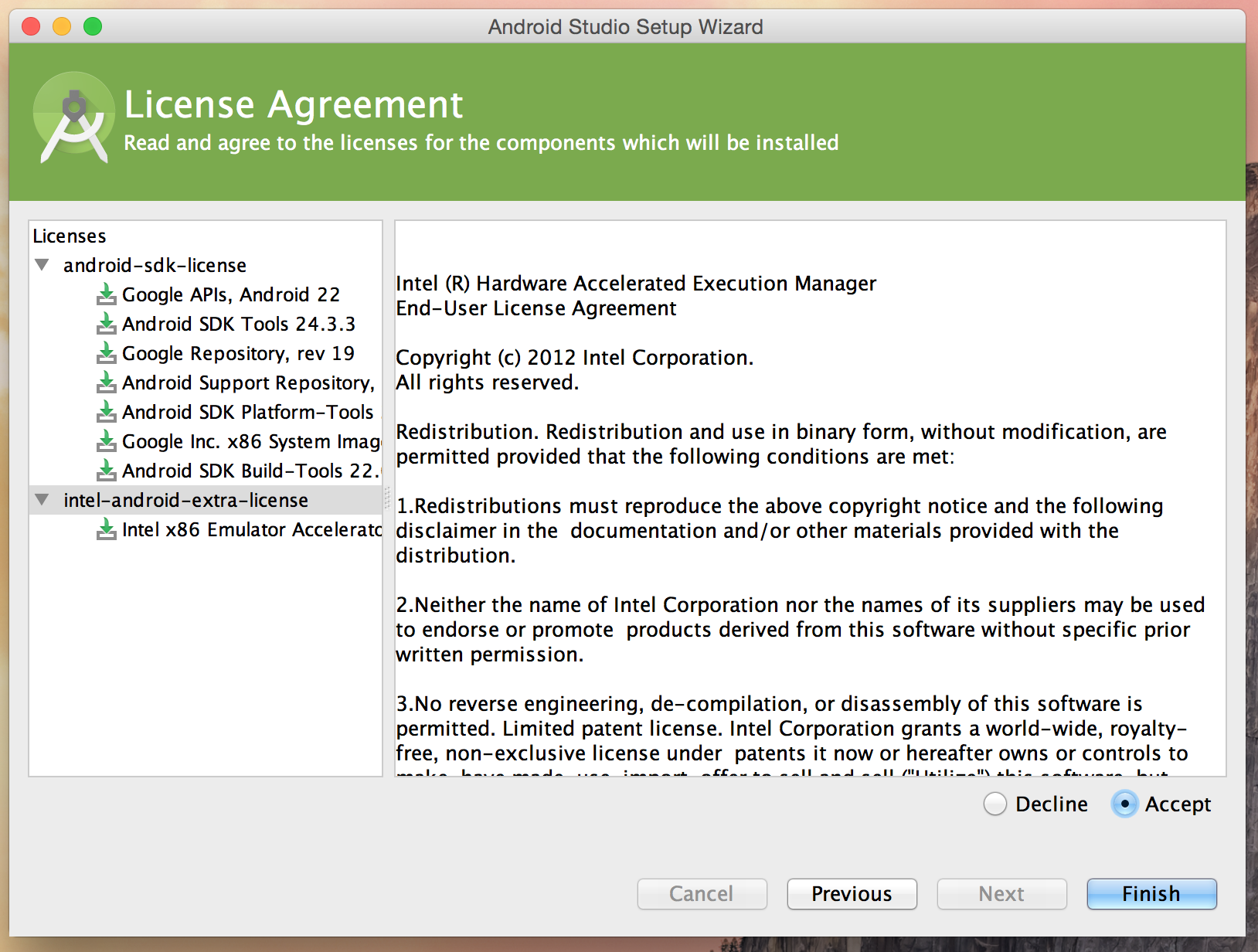1258x952 pixels.
Task: Close the Setup Wizard with the red button
Action: pos(31,26)
